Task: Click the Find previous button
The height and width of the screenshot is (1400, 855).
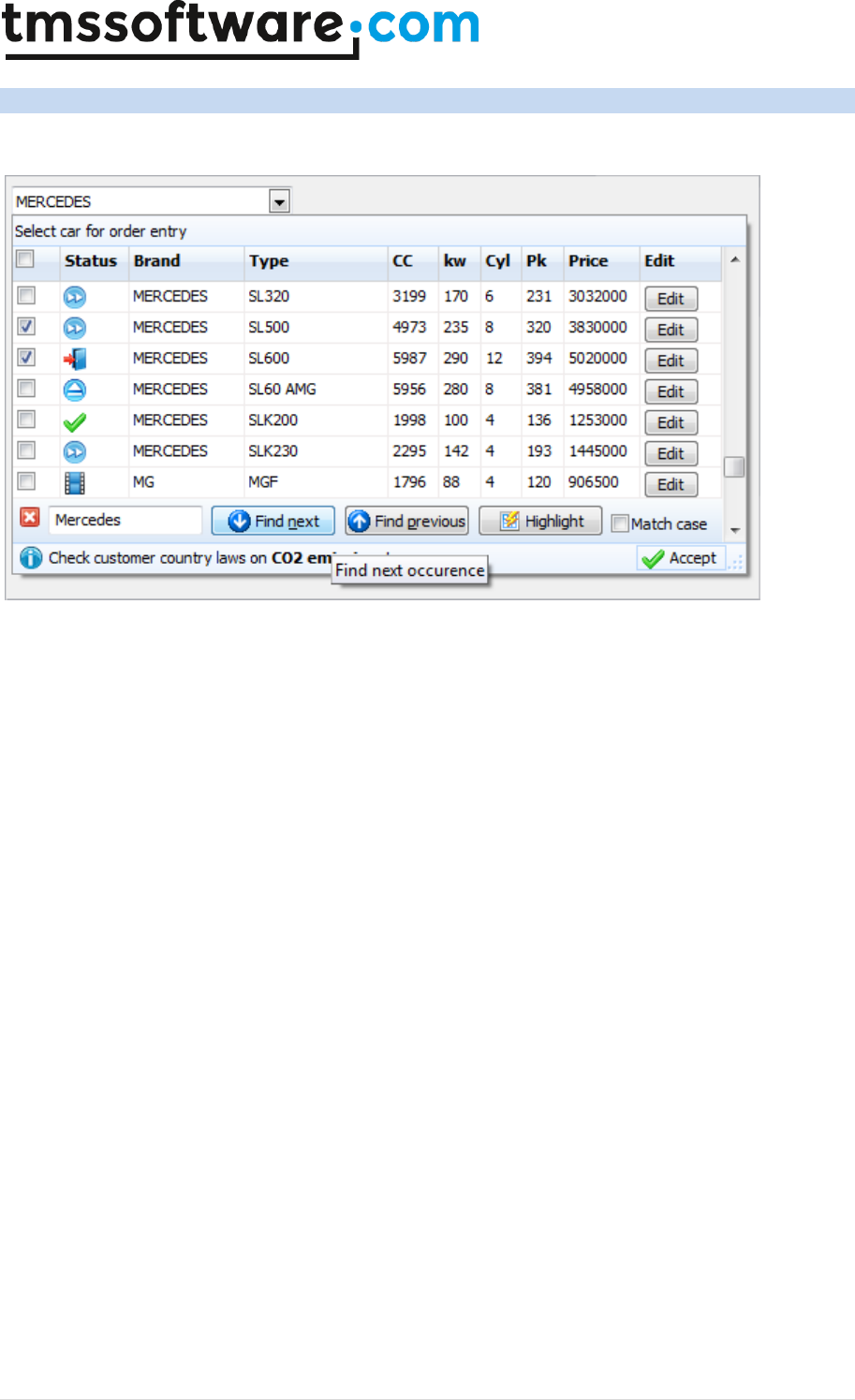Action: tap(406, 521)
